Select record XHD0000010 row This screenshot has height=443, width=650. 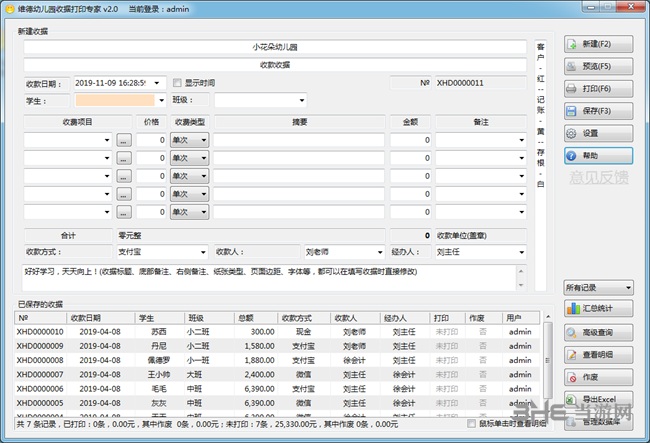click(277, 332)
